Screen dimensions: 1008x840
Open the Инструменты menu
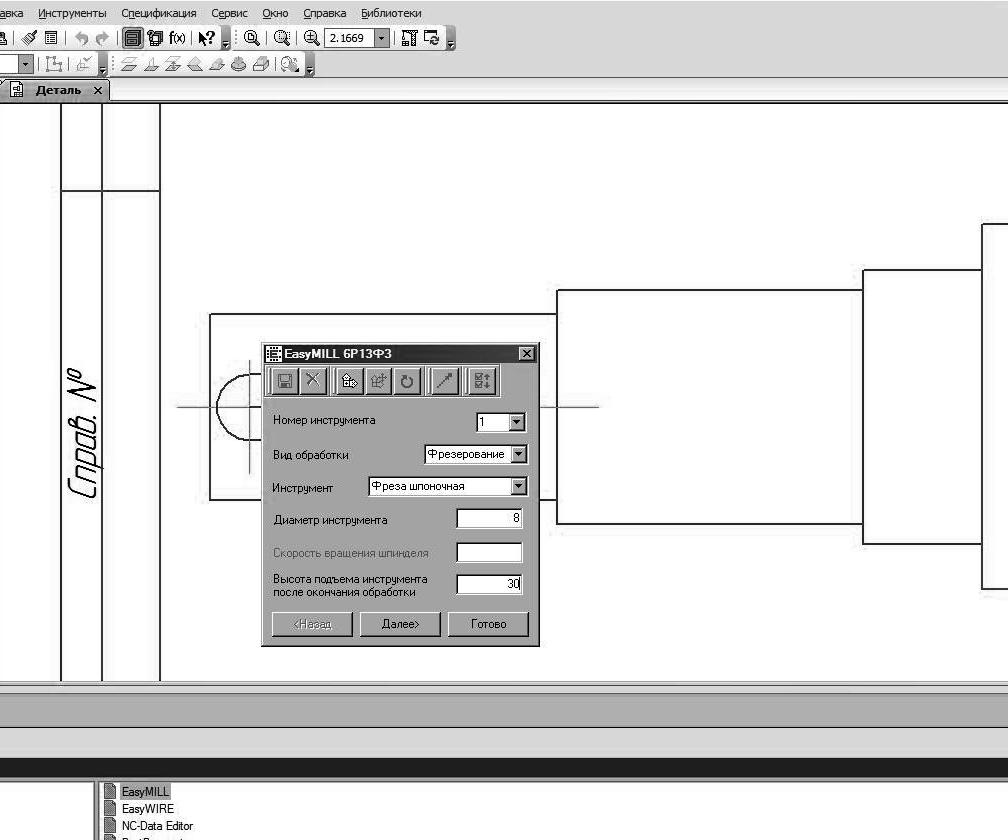(x=73, y=13)
